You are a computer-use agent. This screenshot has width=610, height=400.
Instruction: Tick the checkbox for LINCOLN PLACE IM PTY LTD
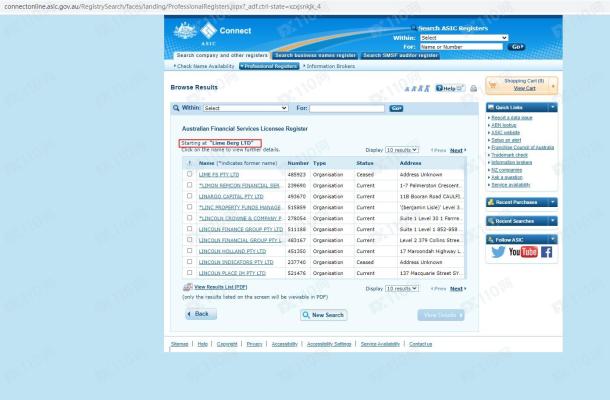pos(189,273)
